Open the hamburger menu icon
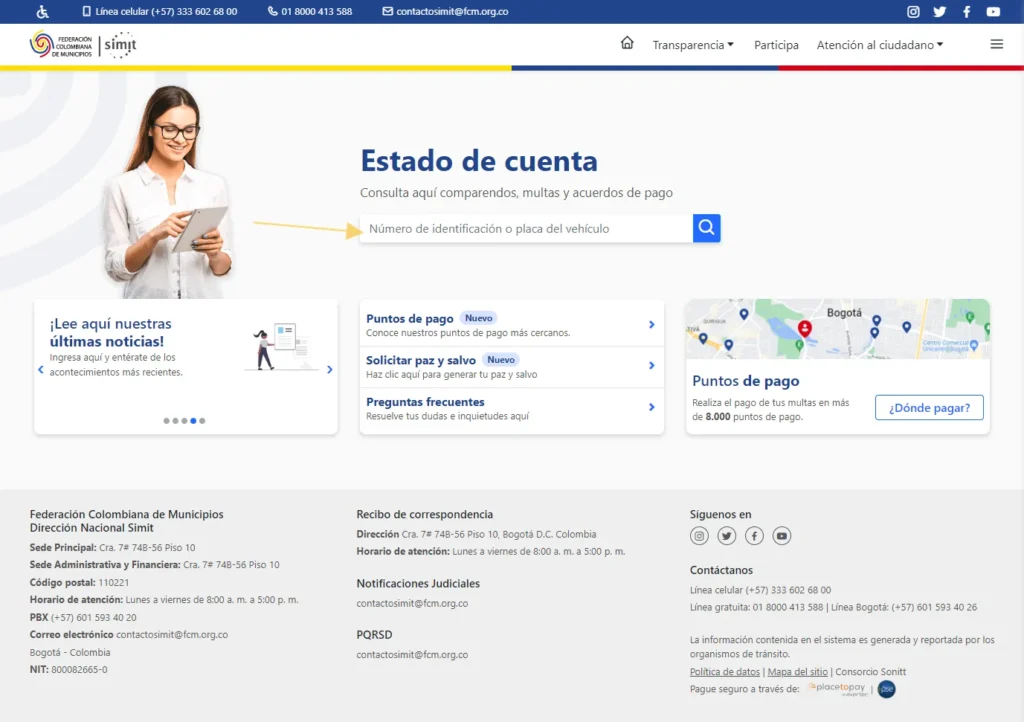Screen dimensions: 1024x722 996,44
